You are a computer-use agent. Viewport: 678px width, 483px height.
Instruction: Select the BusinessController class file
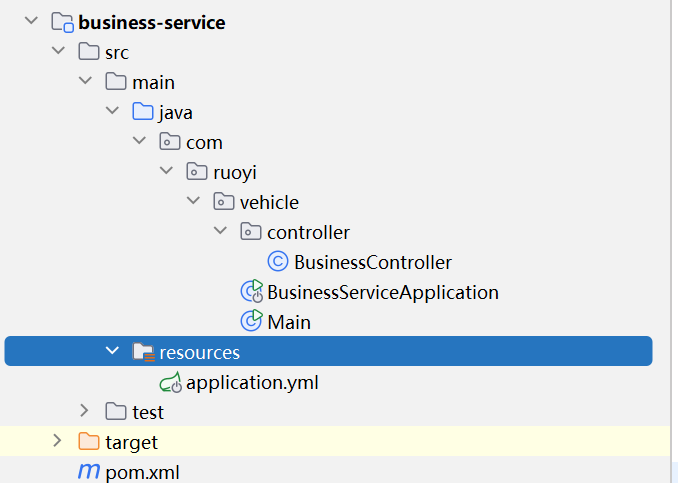pyautogui.click(x=372, y=263)
